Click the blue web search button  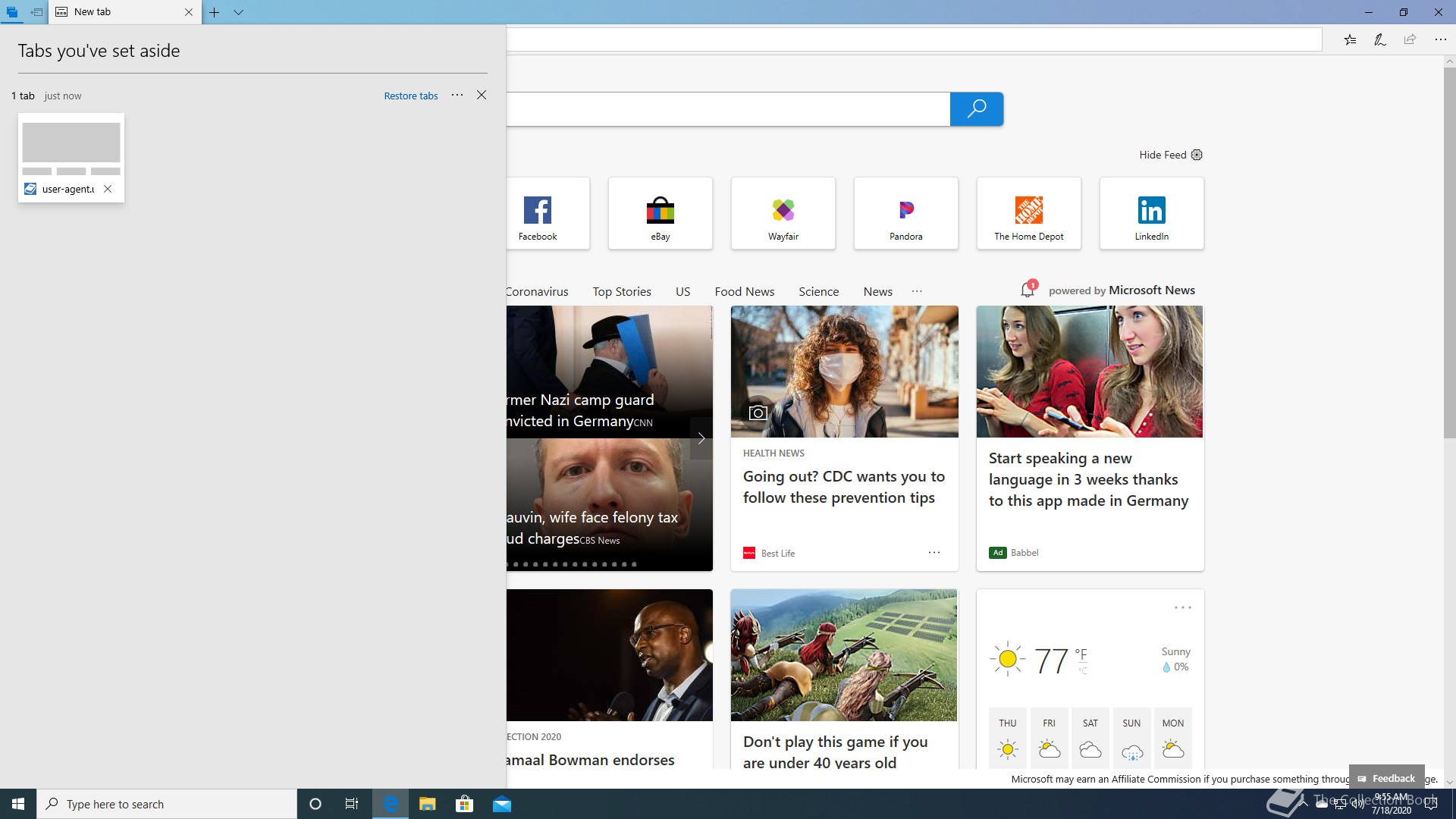[977, 109]
